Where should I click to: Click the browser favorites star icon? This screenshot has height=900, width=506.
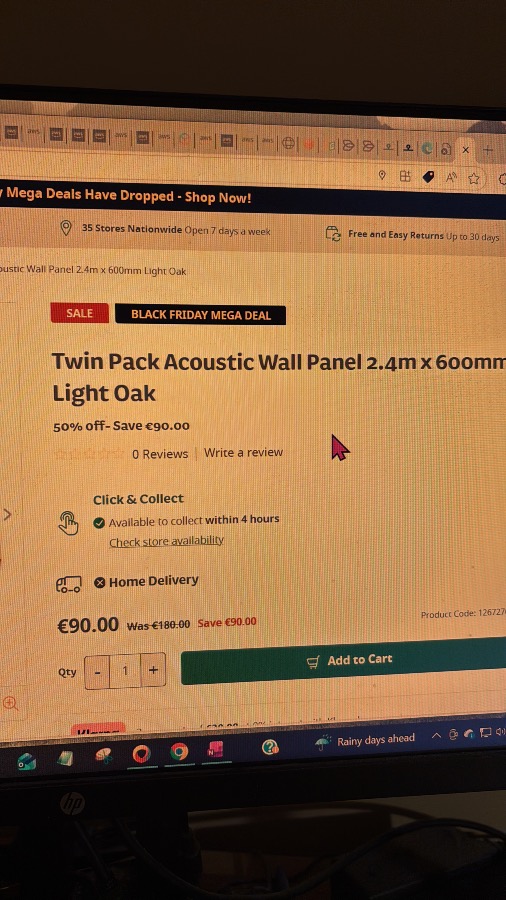[473, 179]
